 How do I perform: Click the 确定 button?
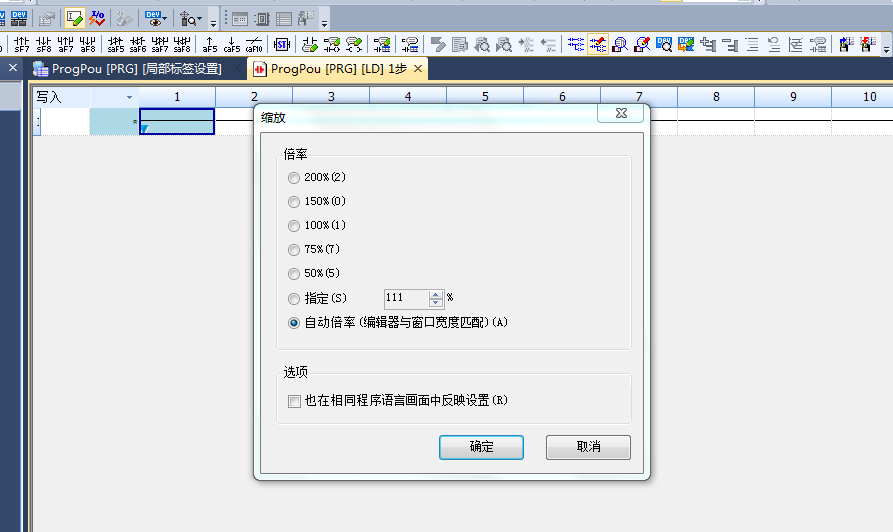click(x=481, y=447)
